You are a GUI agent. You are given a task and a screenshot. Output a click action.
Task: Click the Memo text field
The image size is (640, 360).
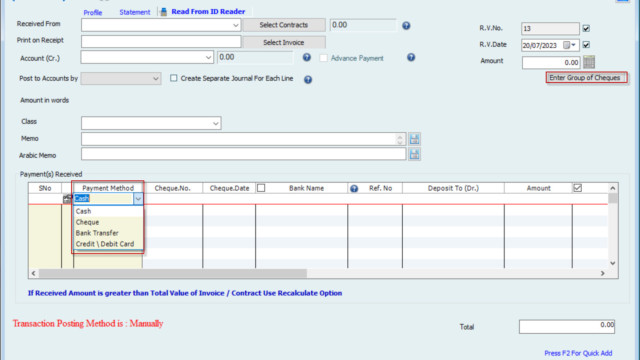[x=243, y=139]
